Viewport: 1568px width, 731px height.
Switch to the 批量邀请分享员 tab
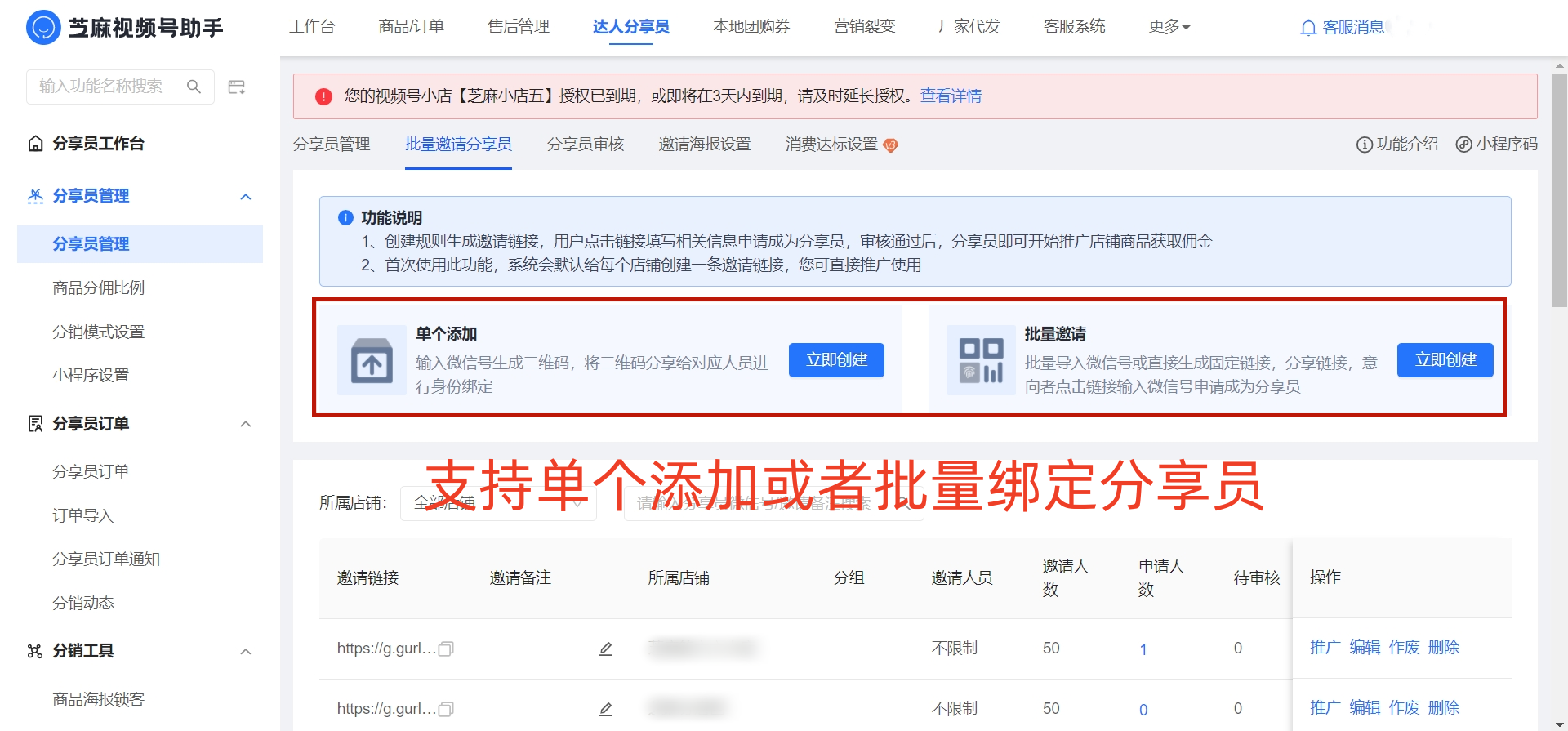tap(458, 145)
